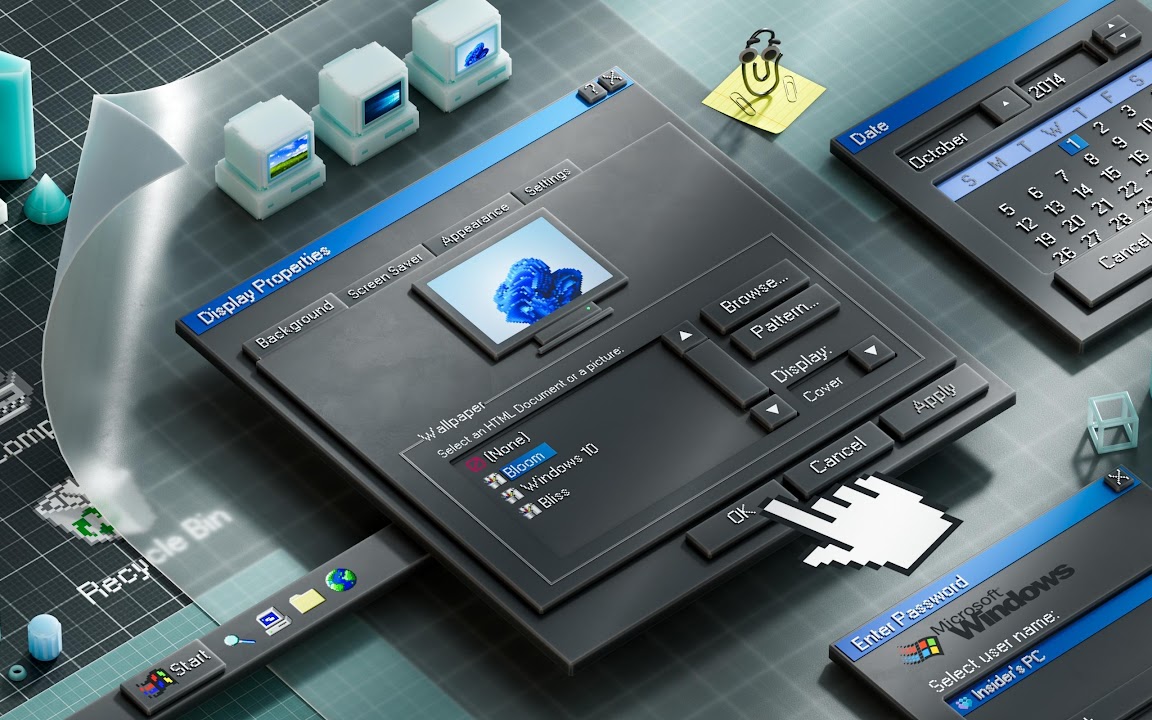Select day 12 in the calendar

pyautogui.click(x=1026, y=223)
